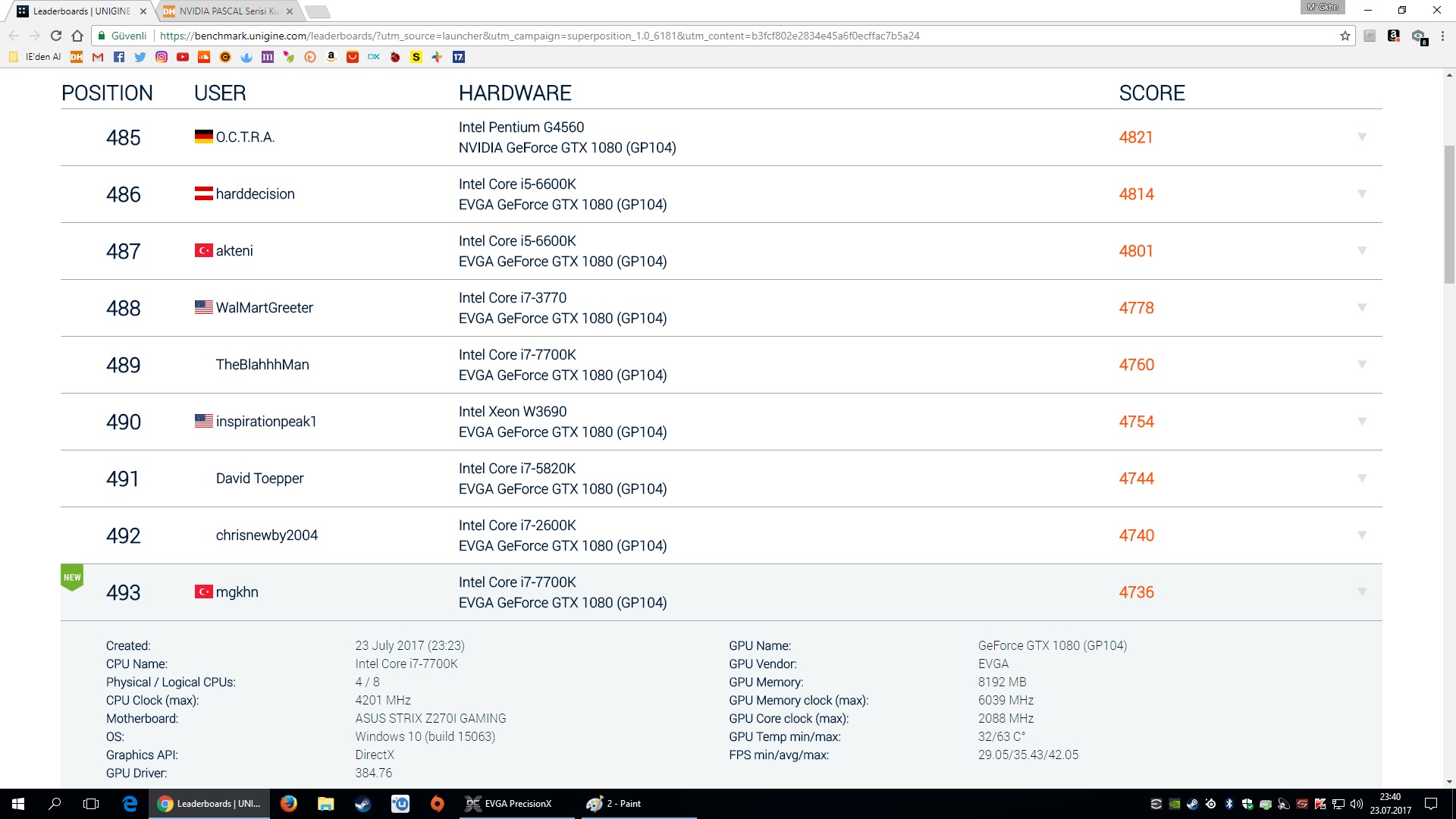Launch Firefox from the taskbar
Viewport: 1456px width, 819px height.
(x=289, y=804)
